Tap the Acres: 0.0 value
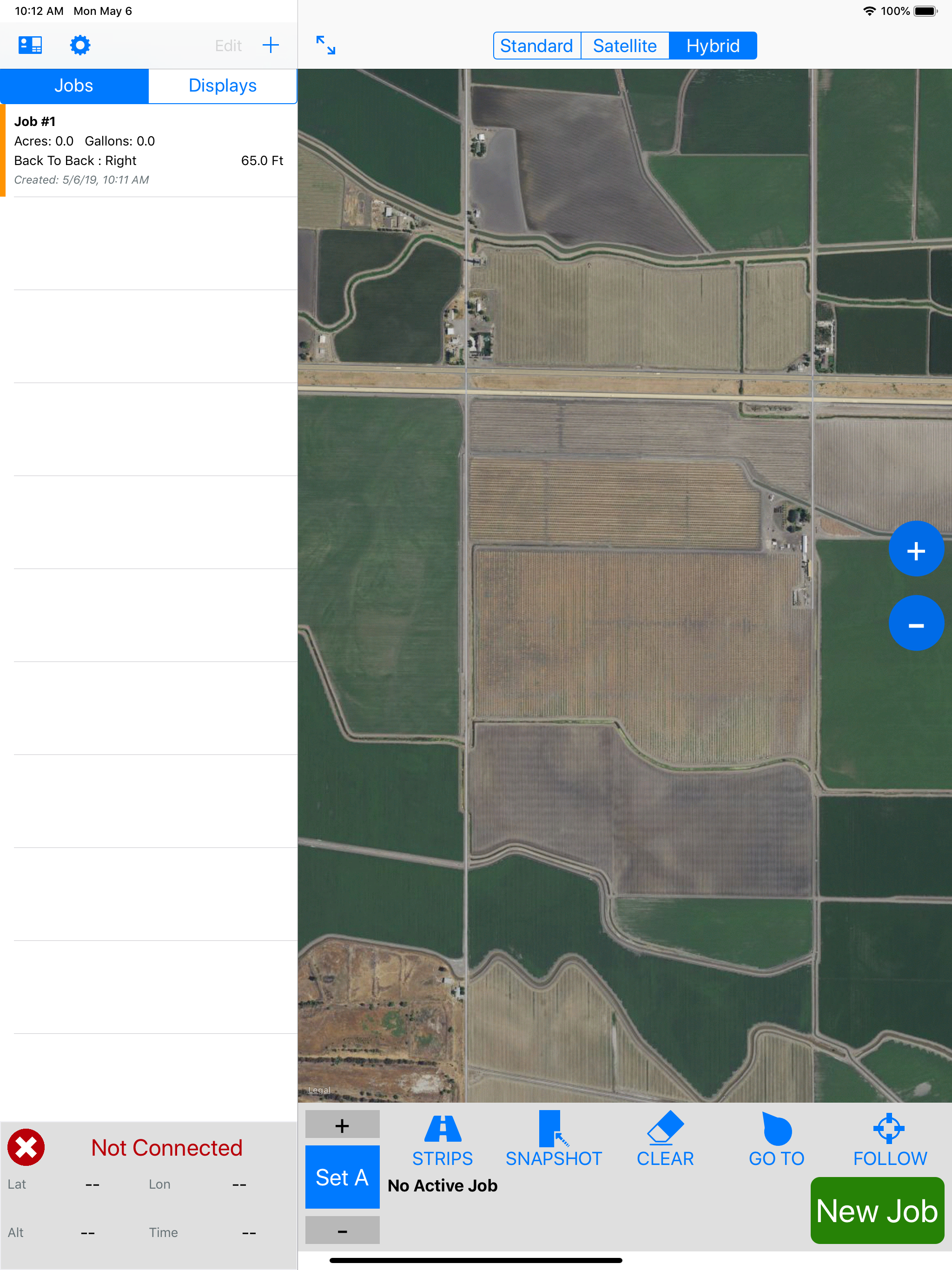The image size is (952, 1270). (x=44, y=141)
